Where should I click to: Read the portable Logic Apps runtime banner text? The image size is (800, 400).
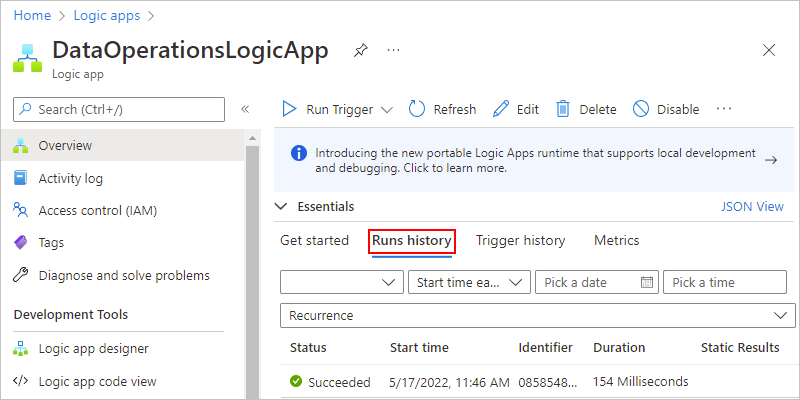tap(535, 160)
